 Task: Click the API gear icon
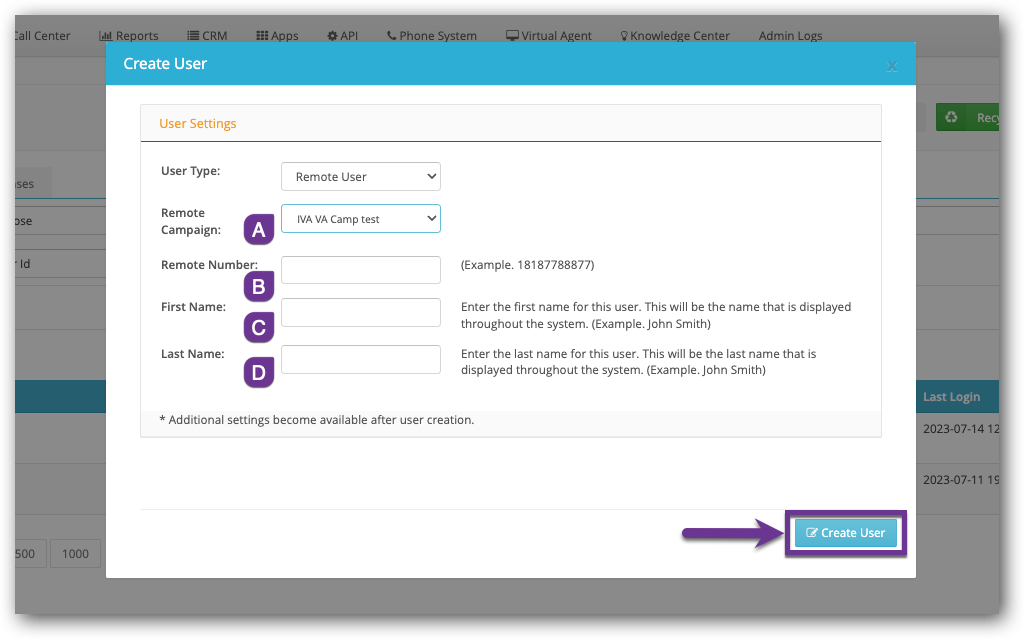click(332, 36)
